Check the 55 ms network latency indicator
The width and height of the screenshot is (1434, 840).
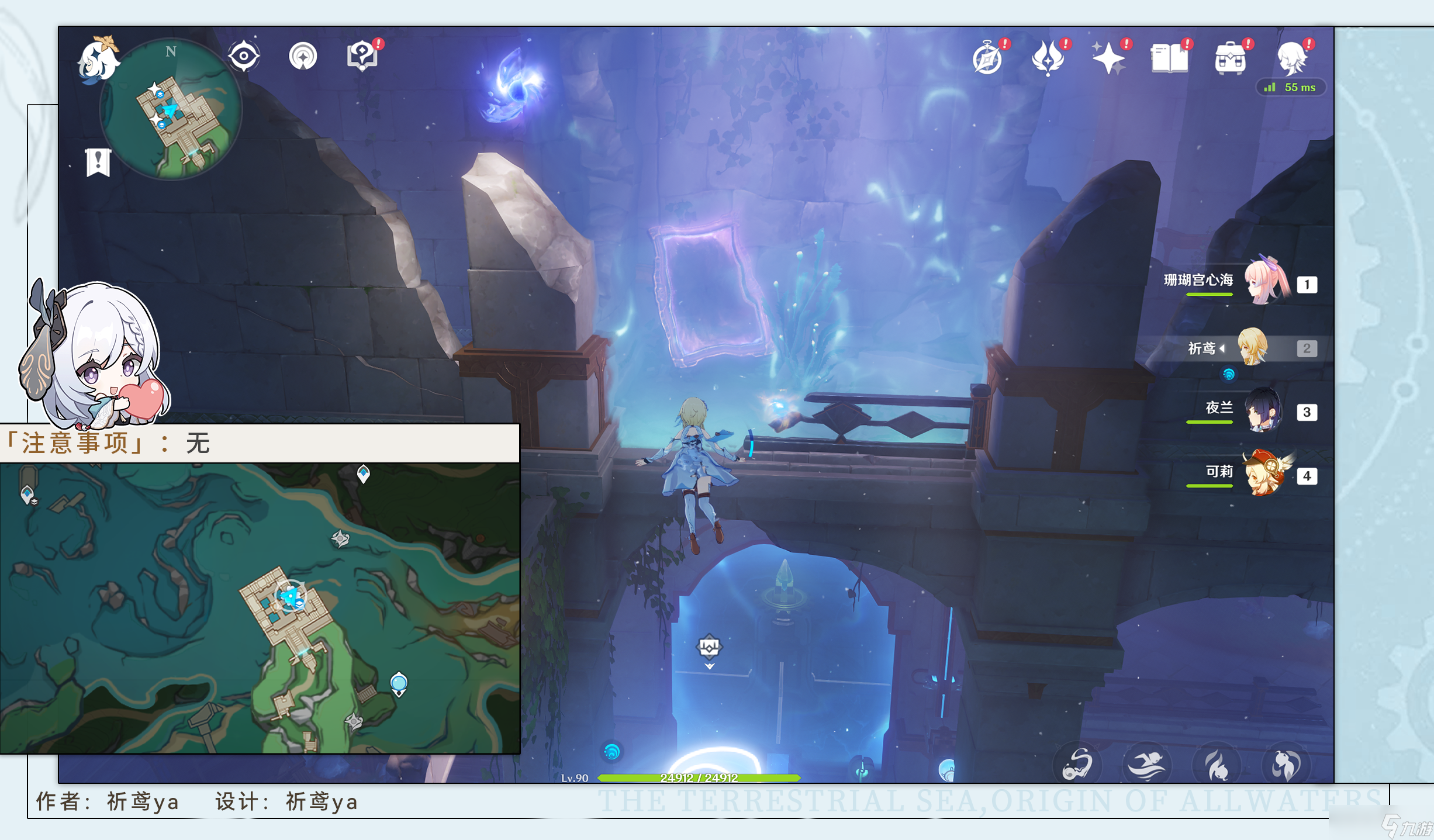pyautogui.click(x=1291, y=87)
